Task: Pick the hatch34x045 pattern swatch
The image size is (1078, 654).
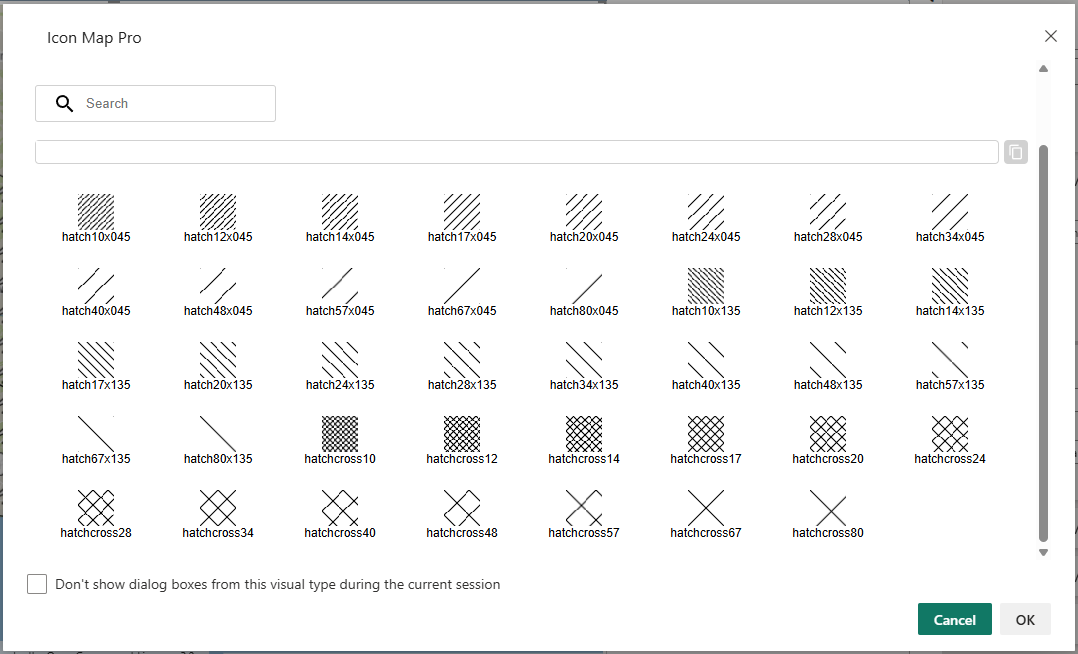Action: click(x=950, y=212)
